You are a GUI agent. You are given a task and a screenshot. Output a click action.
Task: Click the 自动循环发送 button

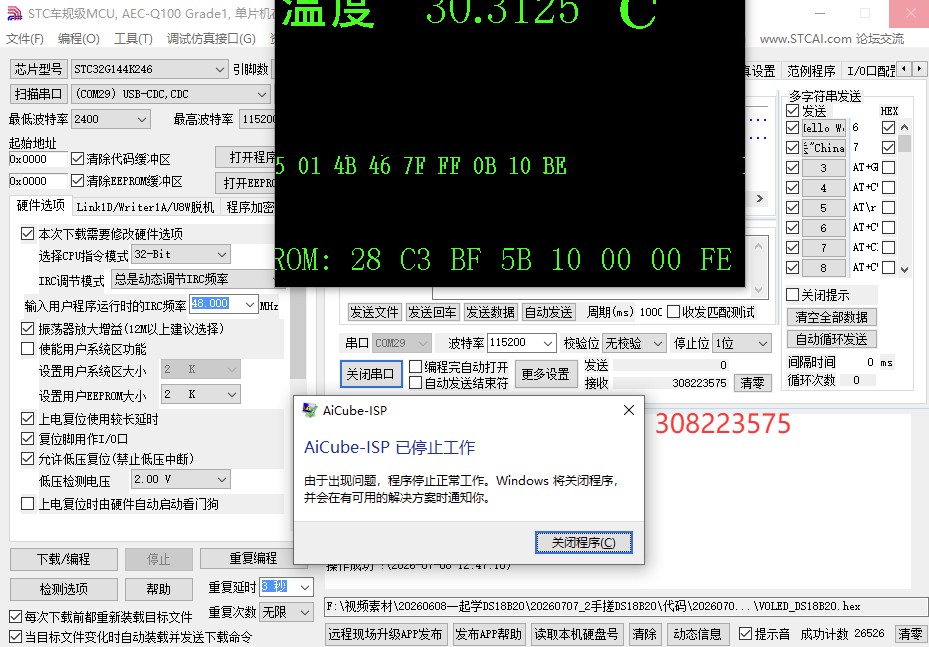[831, 339]
